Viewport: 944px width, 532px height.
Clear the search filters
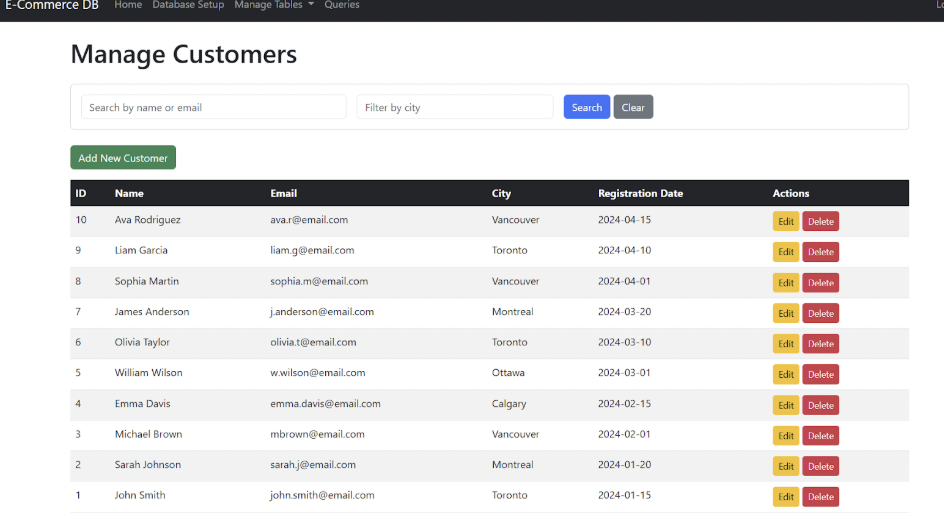[x=633, y=107]
